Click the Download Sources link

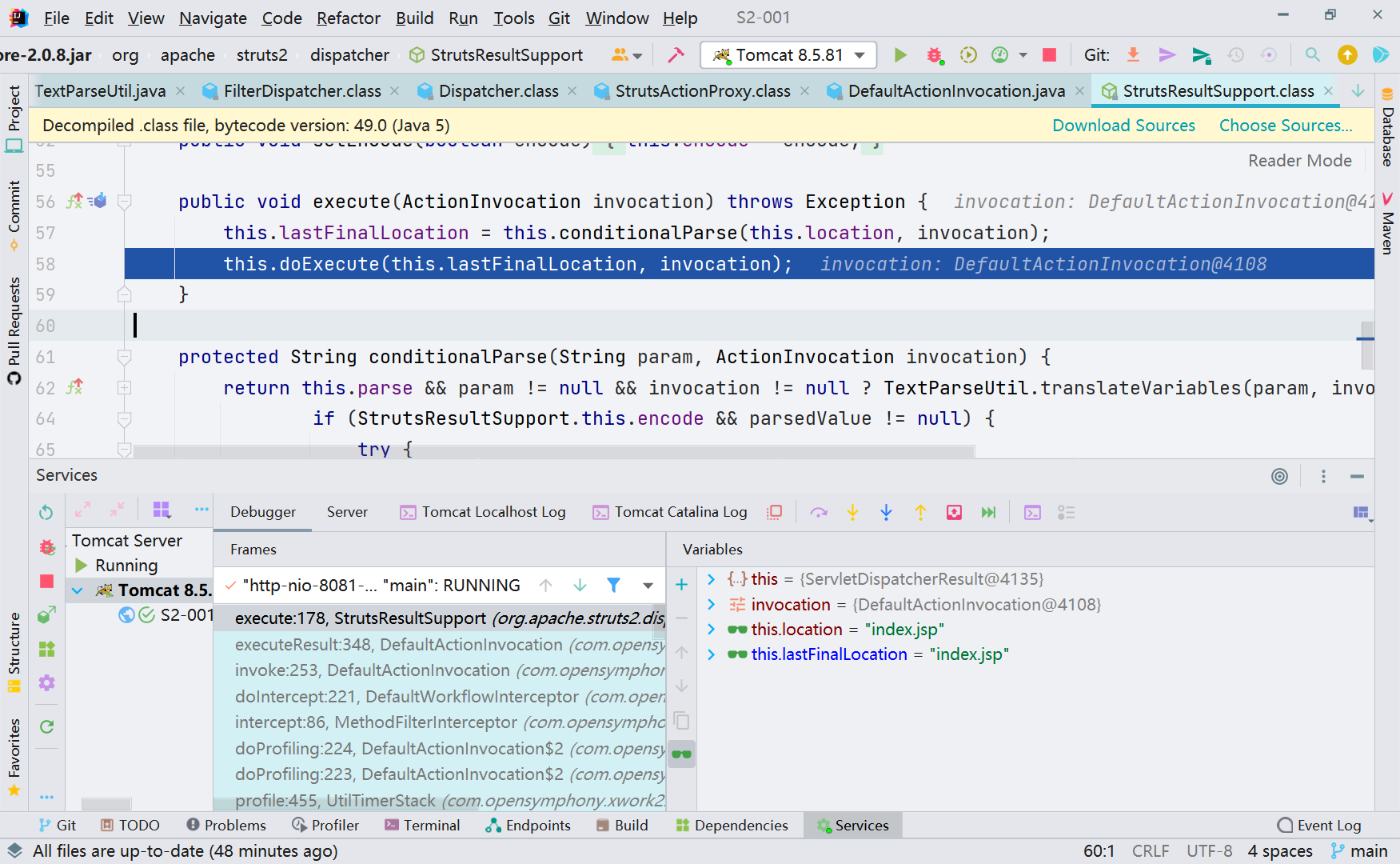pyautogui.click(x=1123, y=126)
